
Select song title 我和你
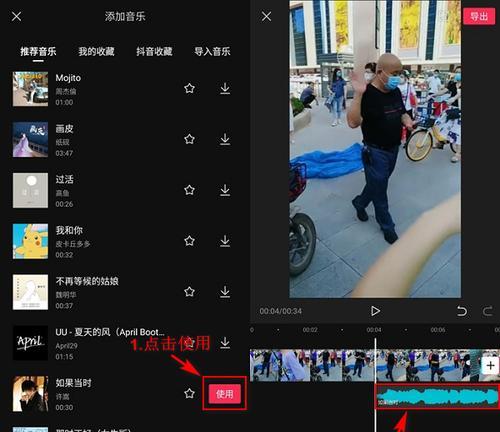69,230
